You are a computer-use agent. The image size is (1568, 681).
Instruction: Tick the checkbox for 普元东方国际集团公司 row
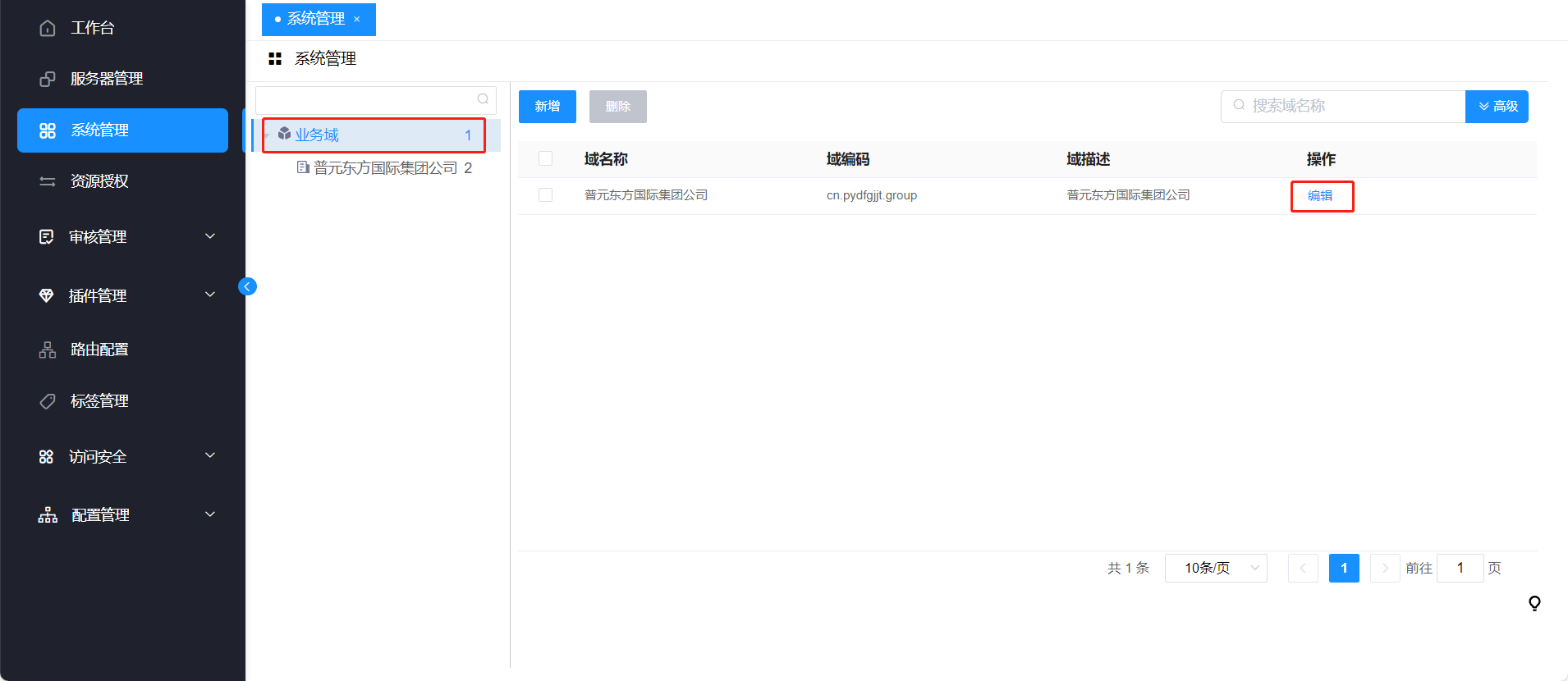click(545, 194)
